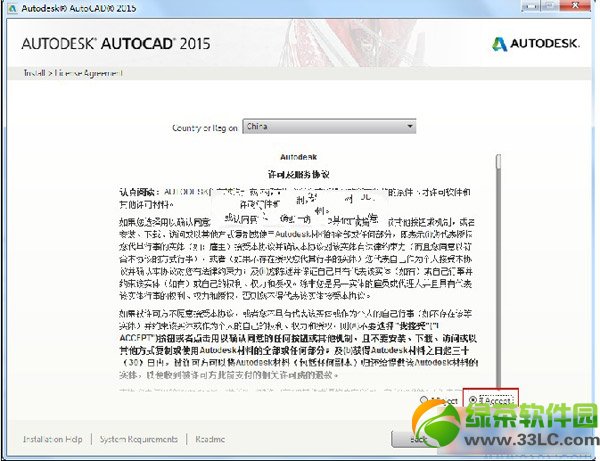Image resolution: width=600 pixels, height=461 pixels.
Task: Open the Installation Help link
Action: (52, 439)
